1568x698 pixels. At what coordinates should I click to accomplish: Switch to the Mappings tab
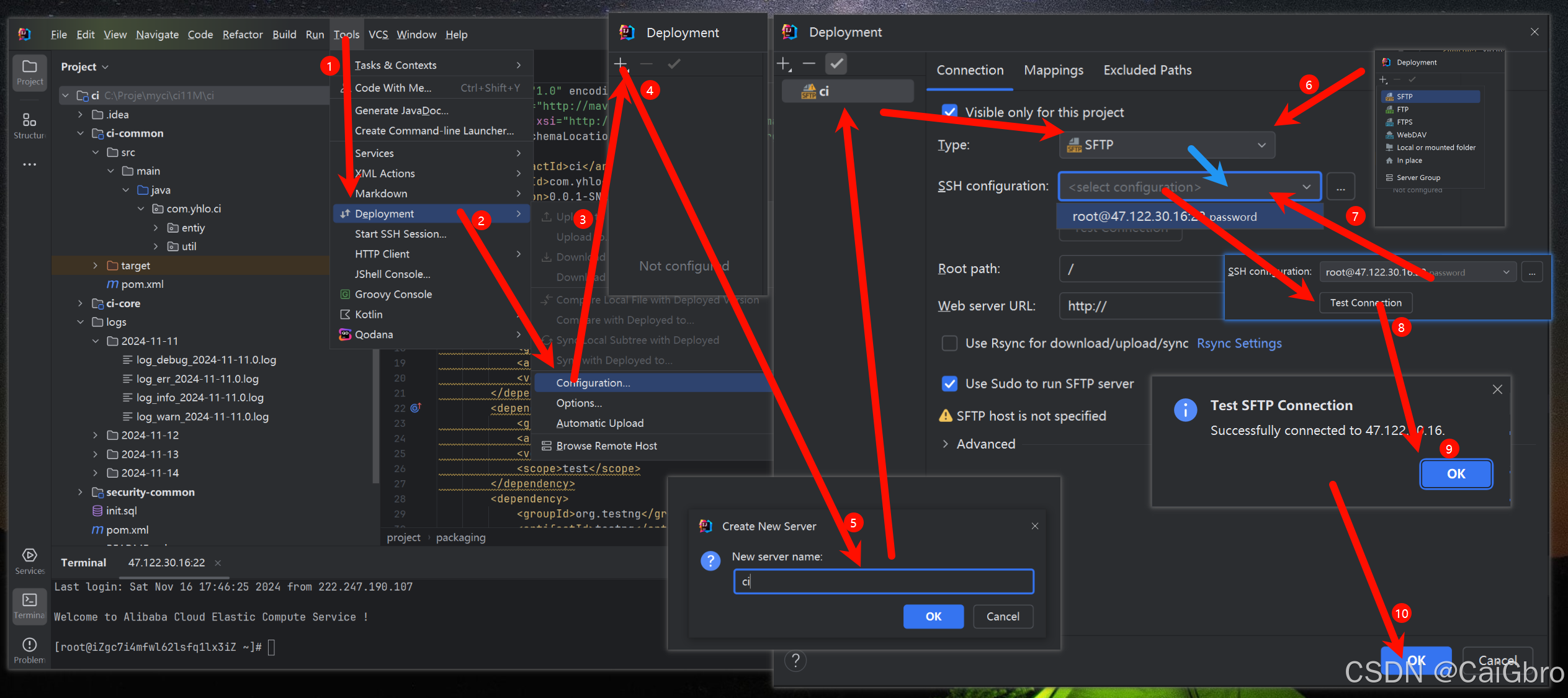pyautogui.click(x=1053, y=70)
